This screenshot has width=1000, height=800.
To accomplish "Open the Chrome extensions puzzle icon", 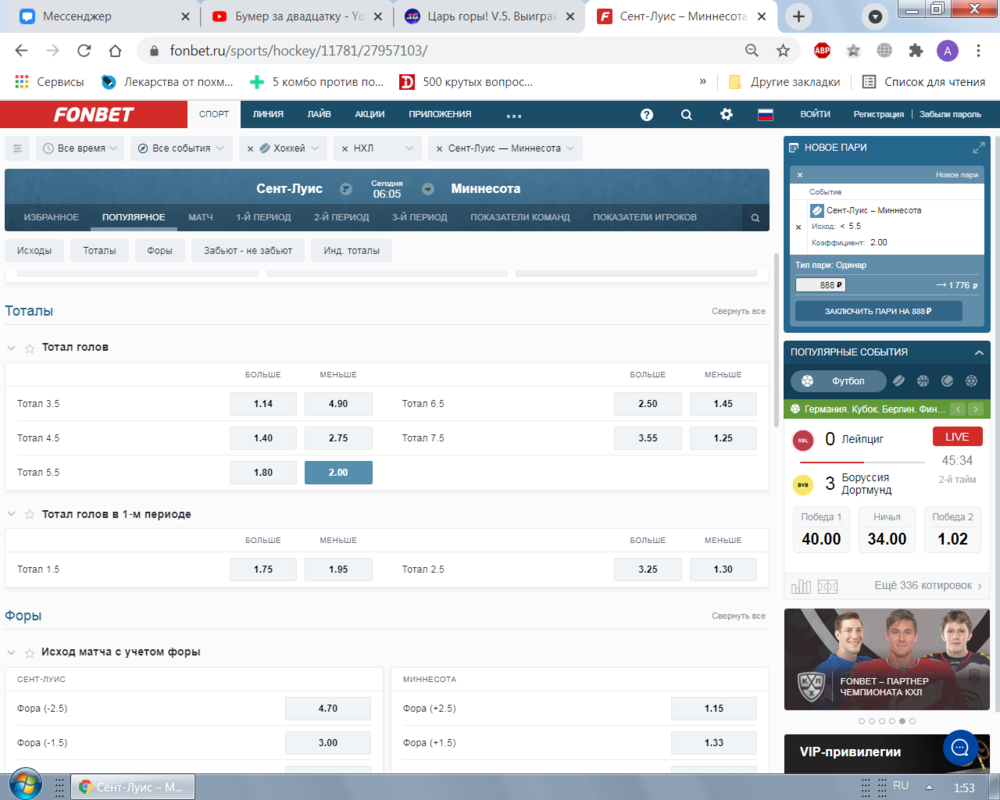I will (916, 50).
